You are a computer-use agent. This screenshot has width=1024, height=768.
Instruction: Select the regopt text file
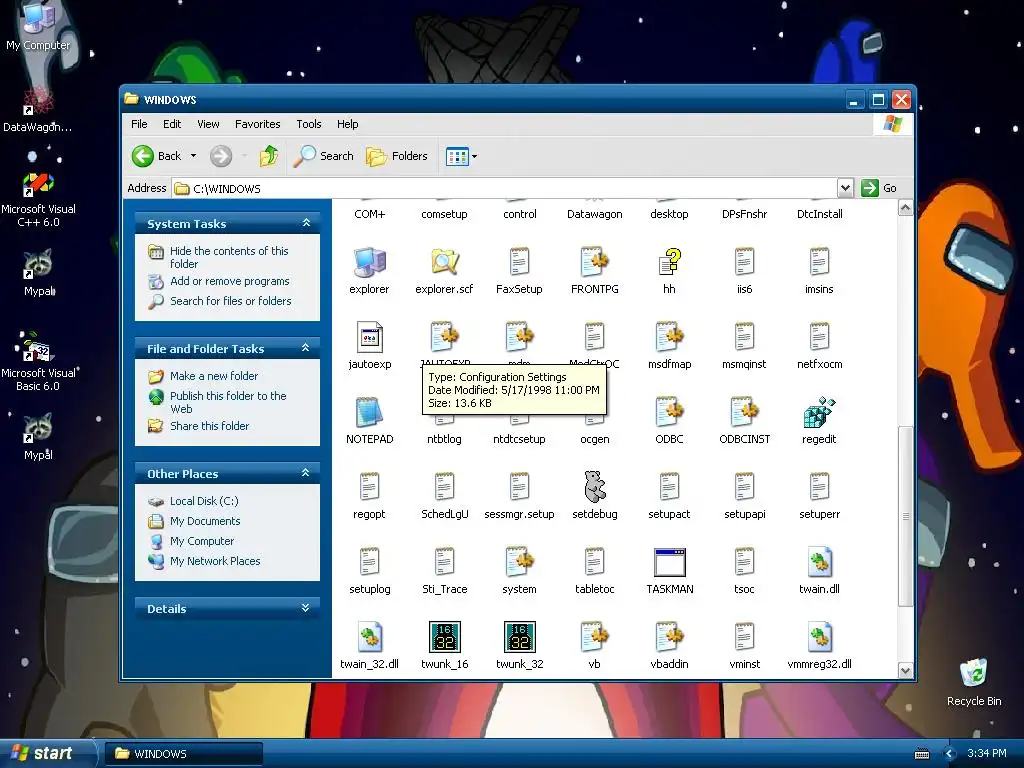[369, 487]
